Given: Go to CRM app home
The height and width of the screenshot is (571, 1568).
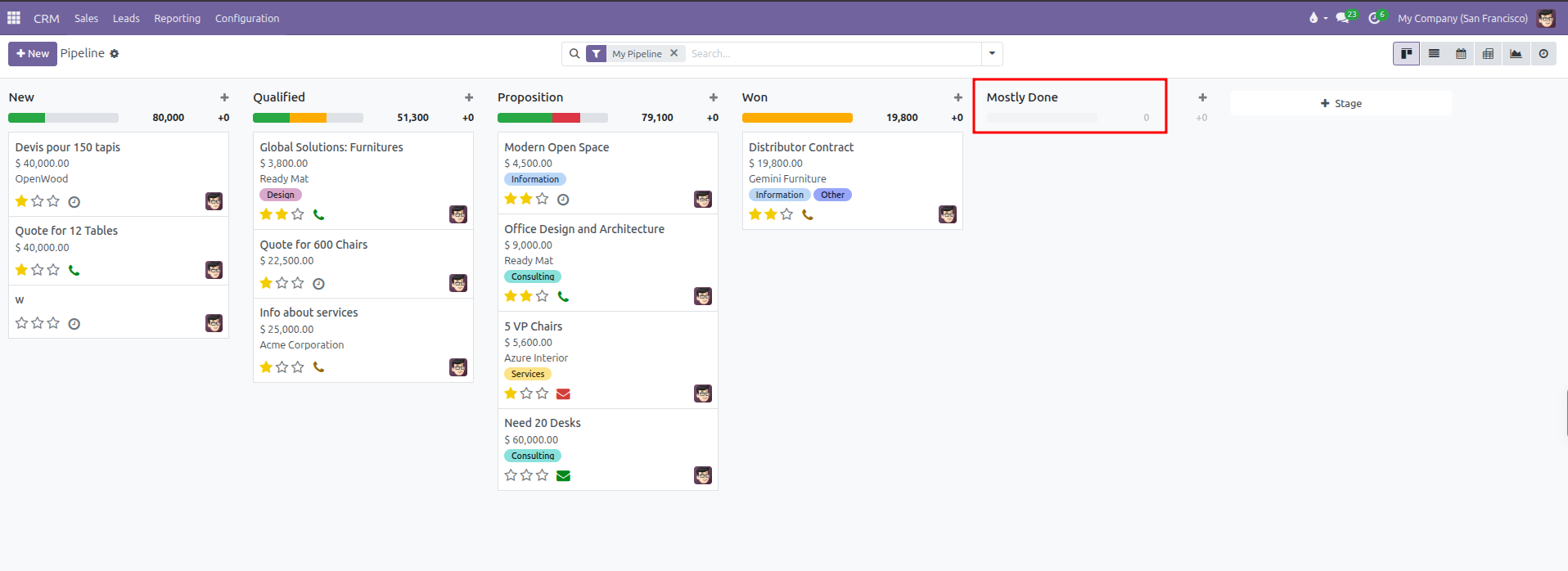Looking at the screenshot, I should click(x=46, y=18).
